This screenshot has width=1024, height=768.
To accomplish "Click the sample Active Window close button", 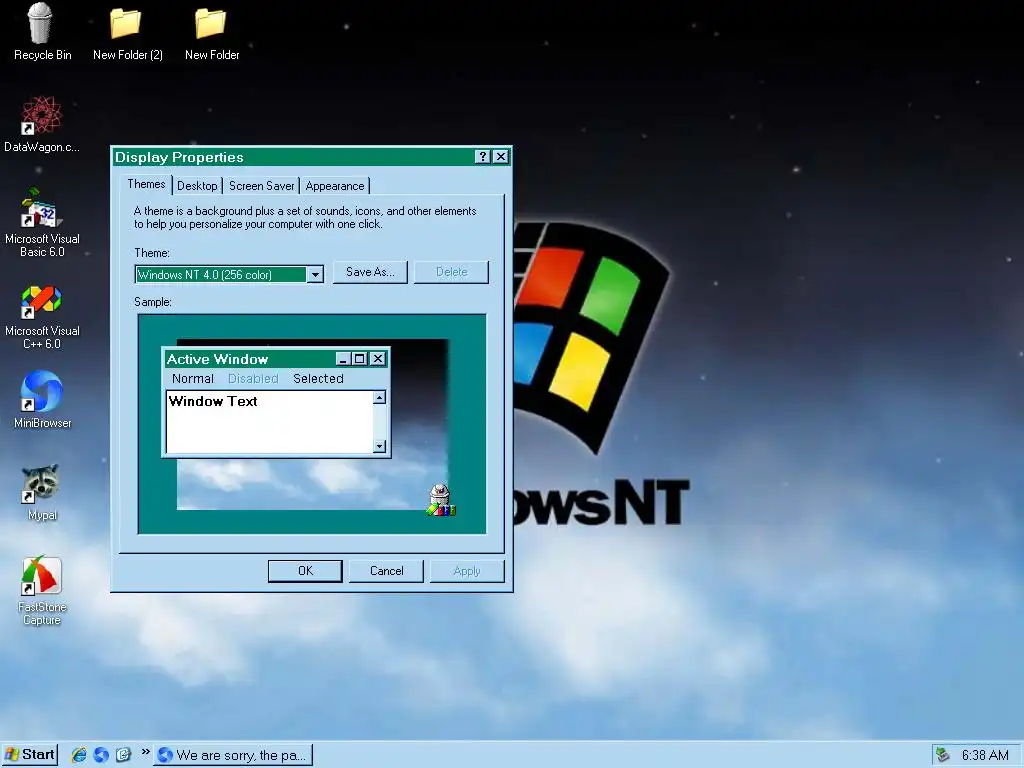I will tap(377, 359).
